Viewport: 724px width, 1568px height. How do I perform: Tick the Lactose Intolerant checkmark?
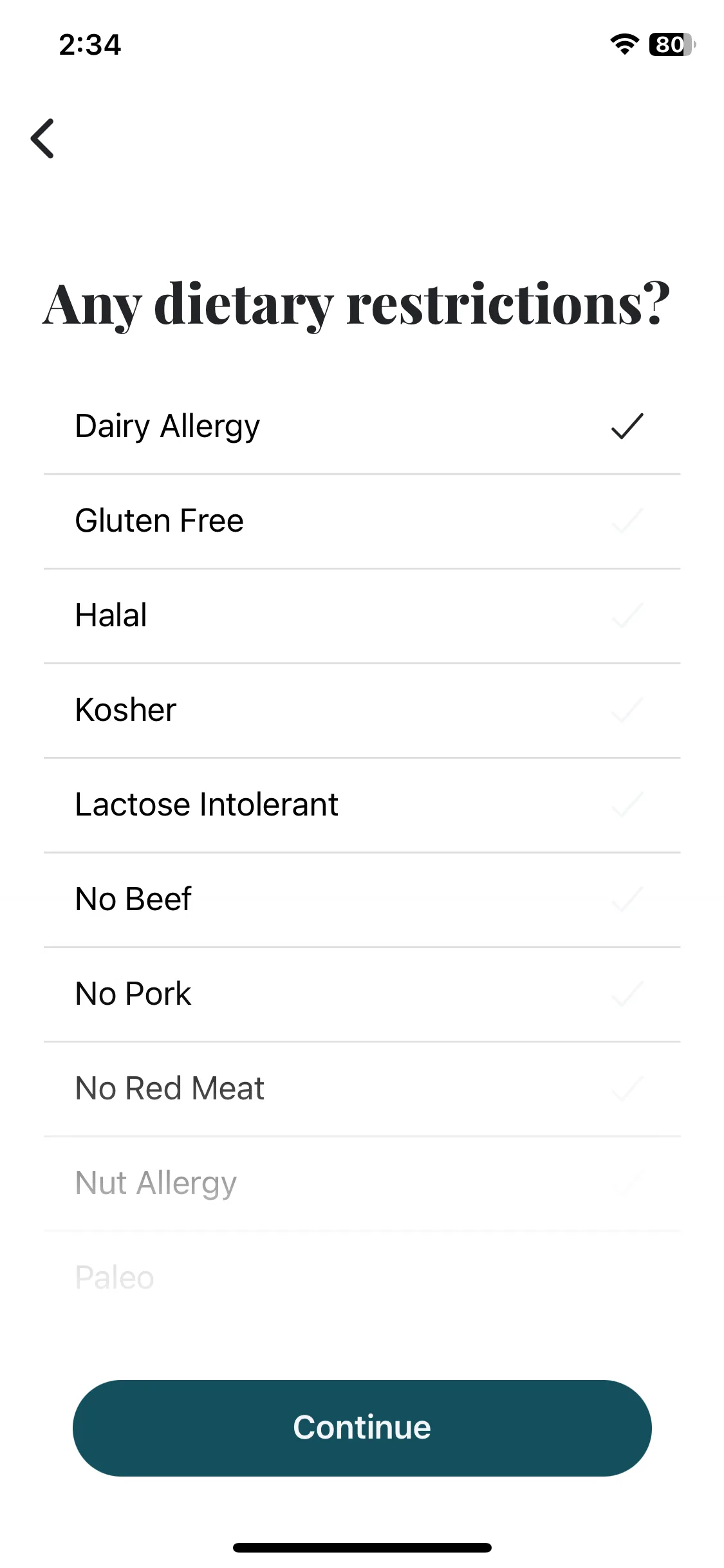click(627, 805)
